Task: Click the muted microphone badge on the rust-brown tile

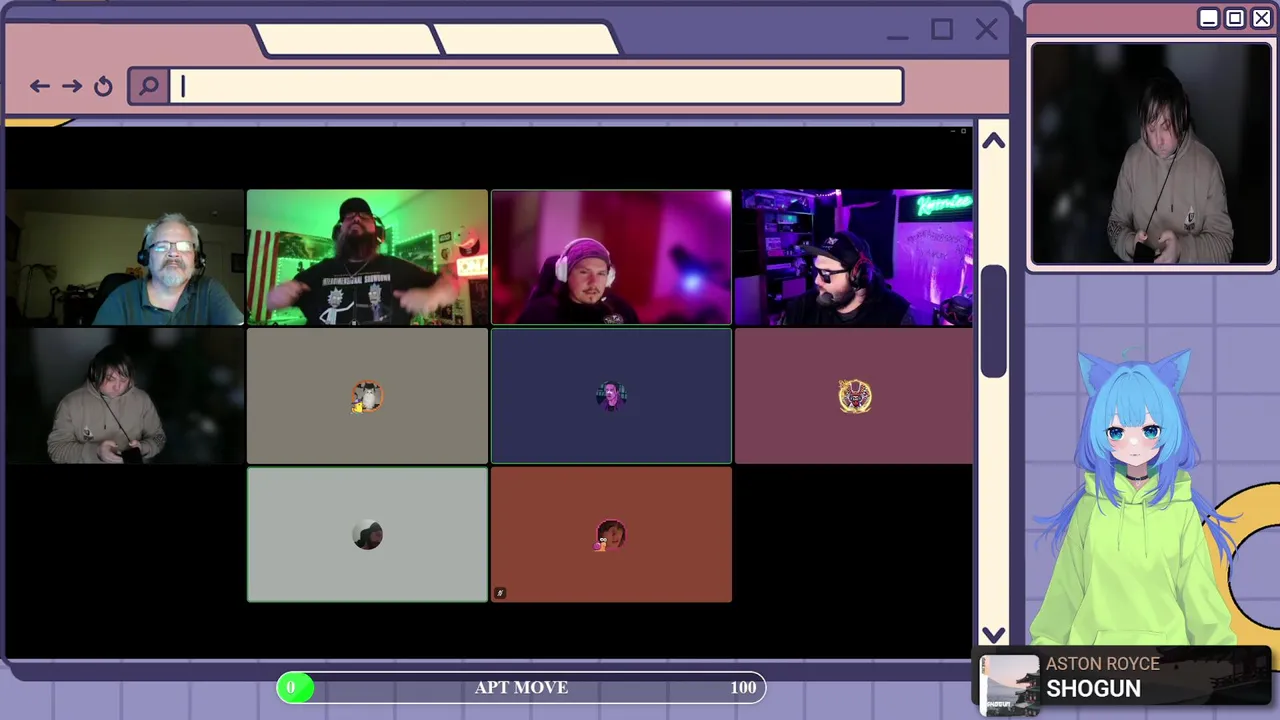Action: (500, 593)
